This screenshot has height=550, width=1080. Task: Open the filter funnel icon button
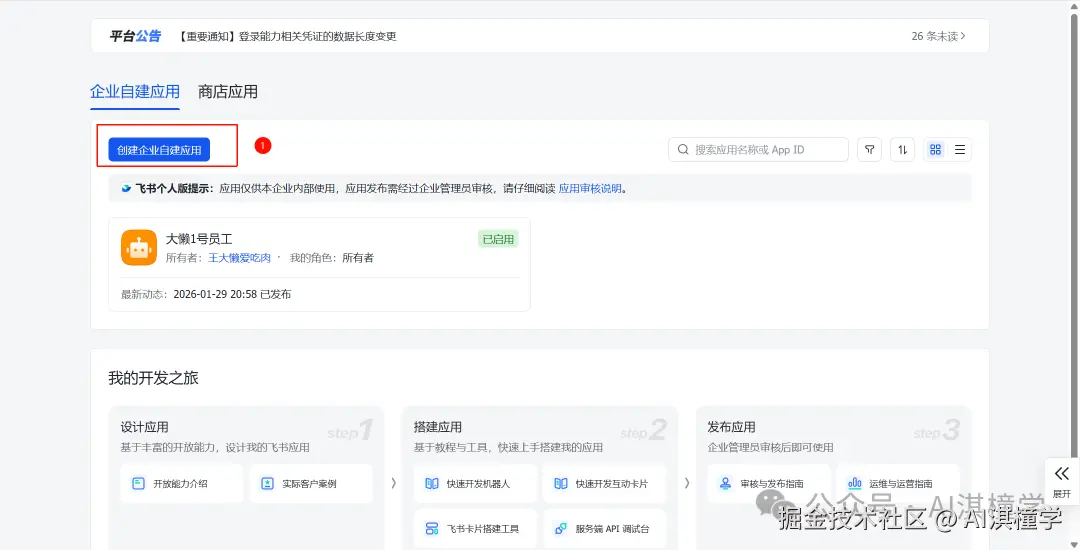pos(869,149)
